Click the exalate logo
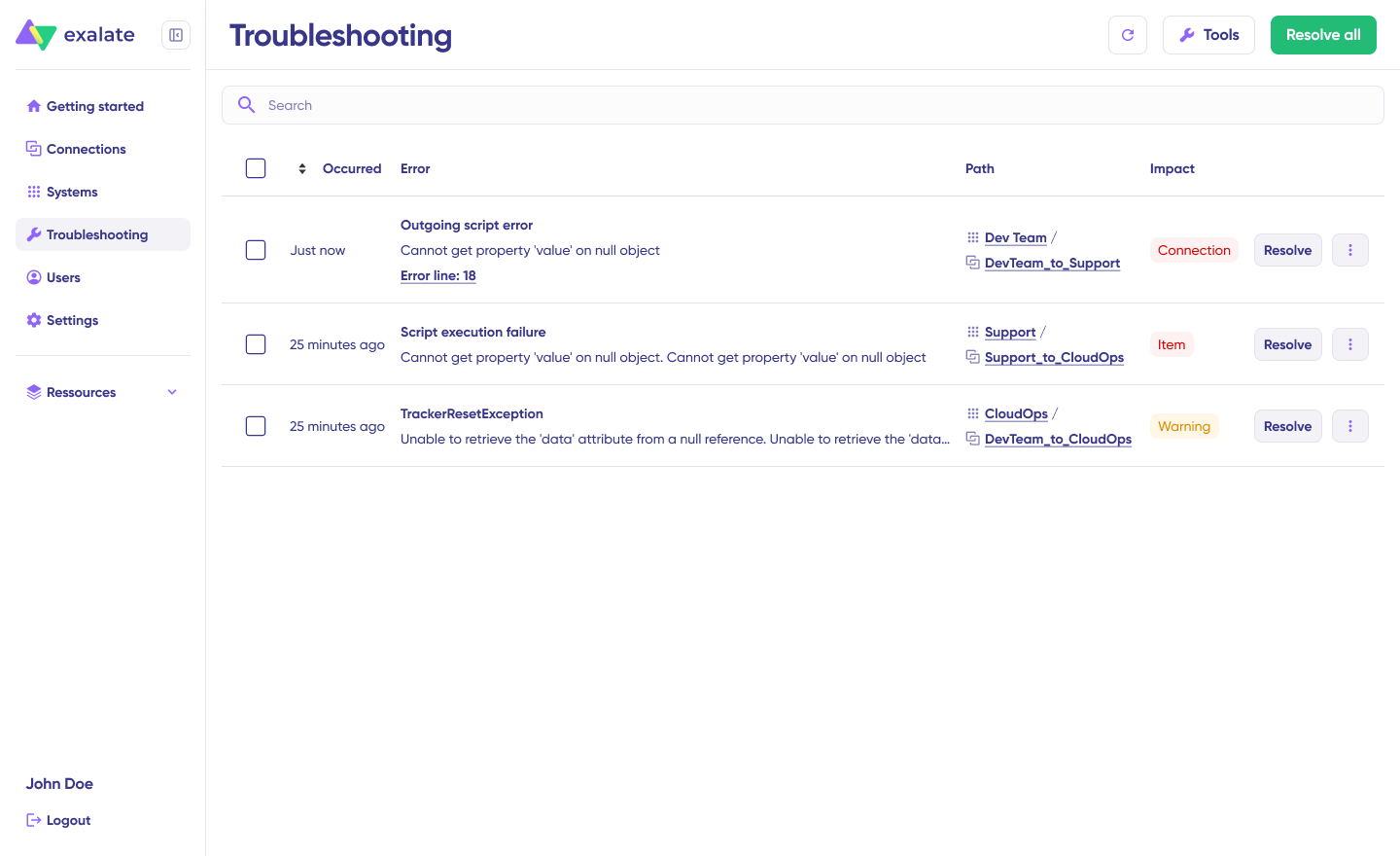 point(75,35)
